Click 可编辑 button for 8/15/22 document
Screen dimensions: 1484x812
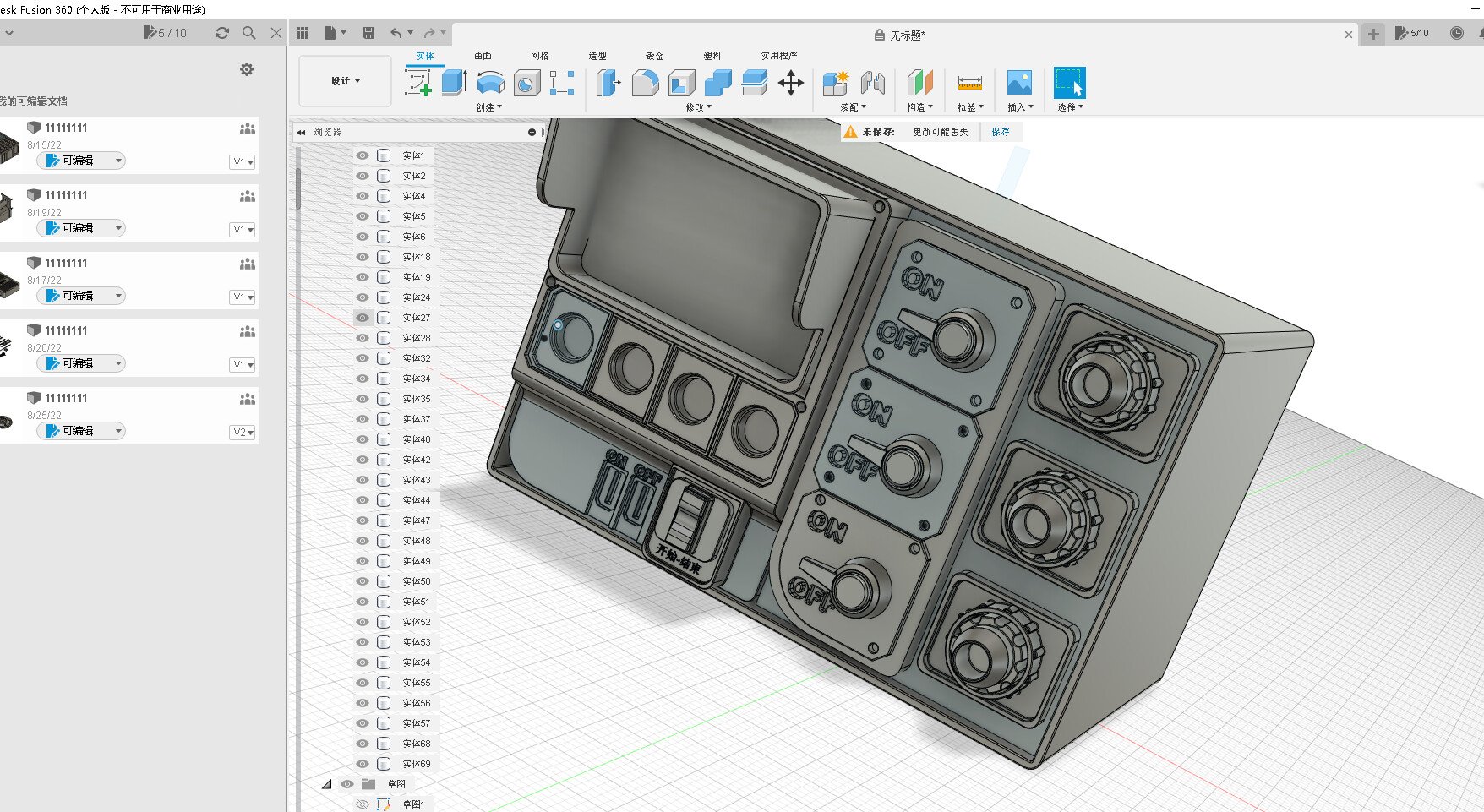(81, 161)
